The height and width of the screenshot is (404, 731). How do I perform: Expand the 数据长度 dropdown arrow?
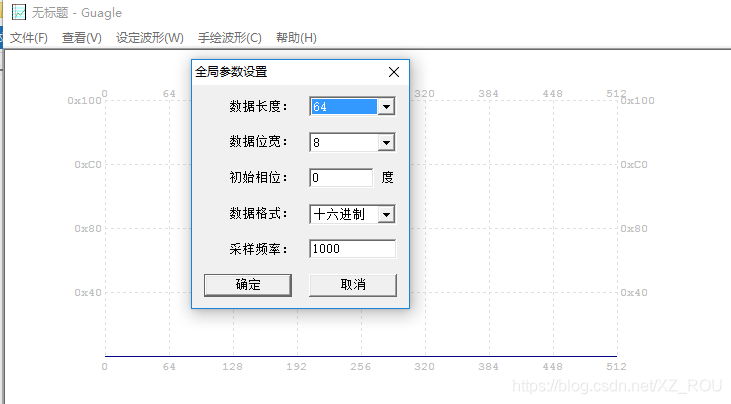click(x=386, y=107)
